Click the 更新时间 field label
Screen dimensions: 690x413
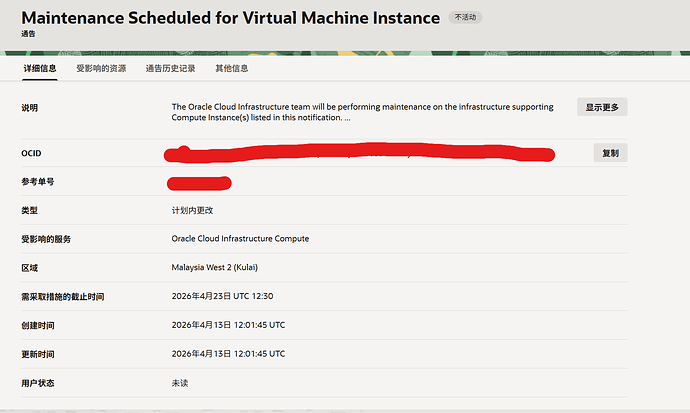click(38, 355)
